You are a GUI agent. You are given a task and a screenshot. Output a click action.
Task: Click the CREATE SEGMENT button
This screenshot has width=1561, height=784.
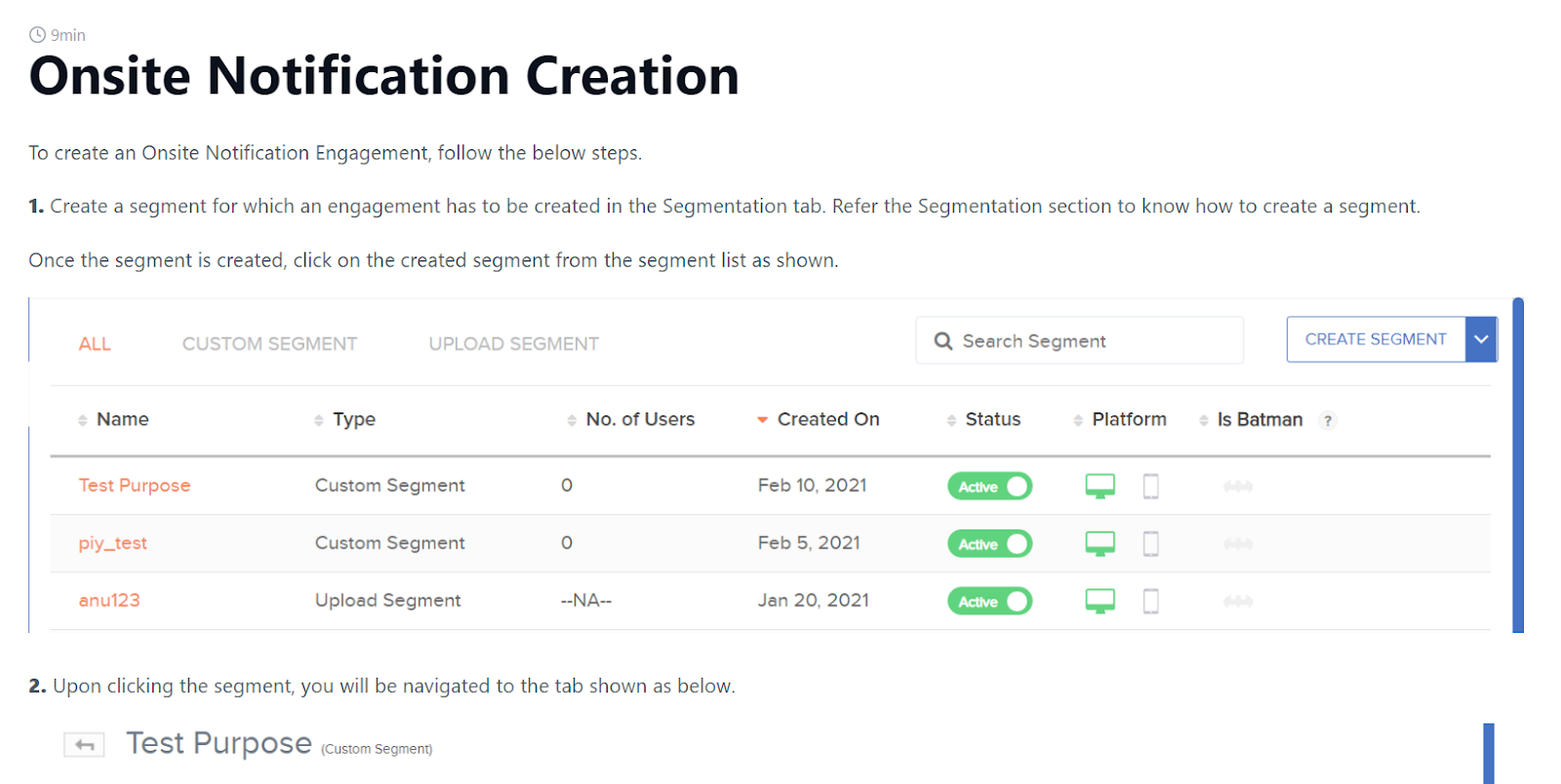coord(1376,338)
